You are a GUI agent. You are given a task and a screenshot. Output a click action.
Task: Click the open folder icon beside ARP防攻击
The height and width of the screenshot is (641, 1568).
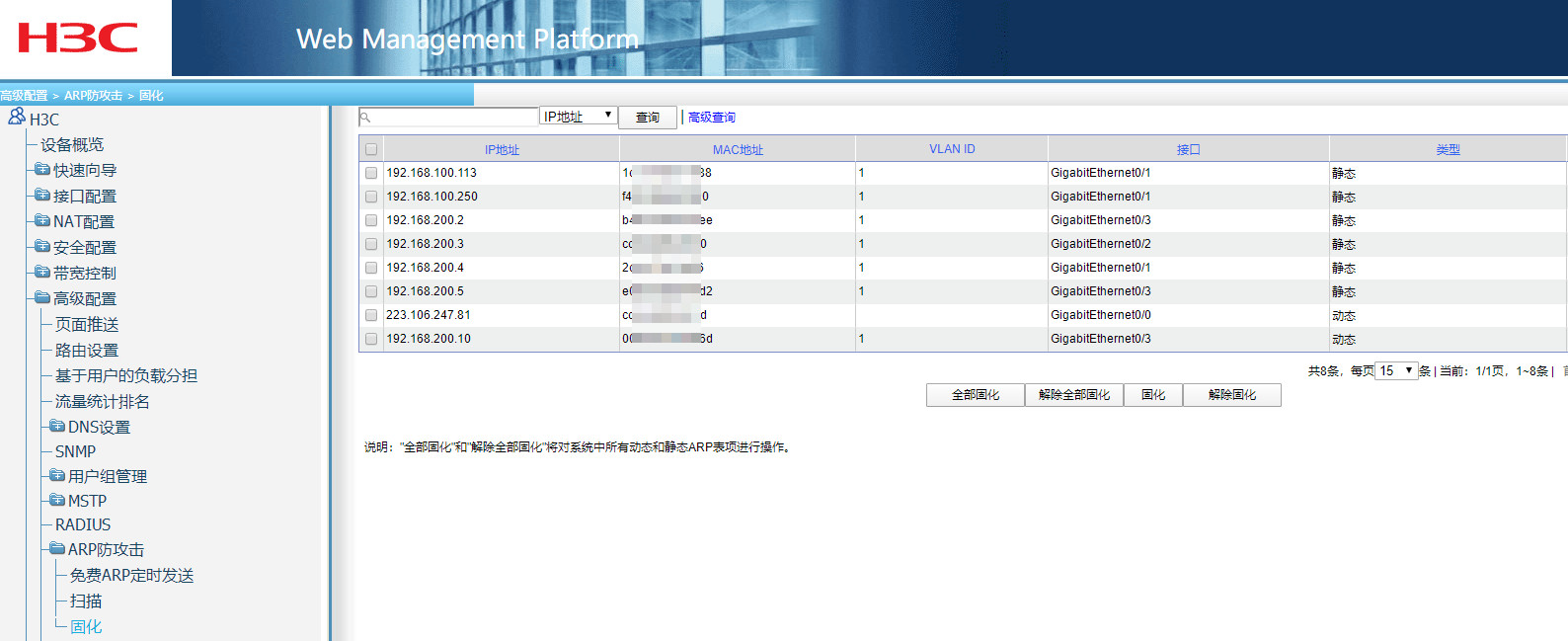point(57,548)
